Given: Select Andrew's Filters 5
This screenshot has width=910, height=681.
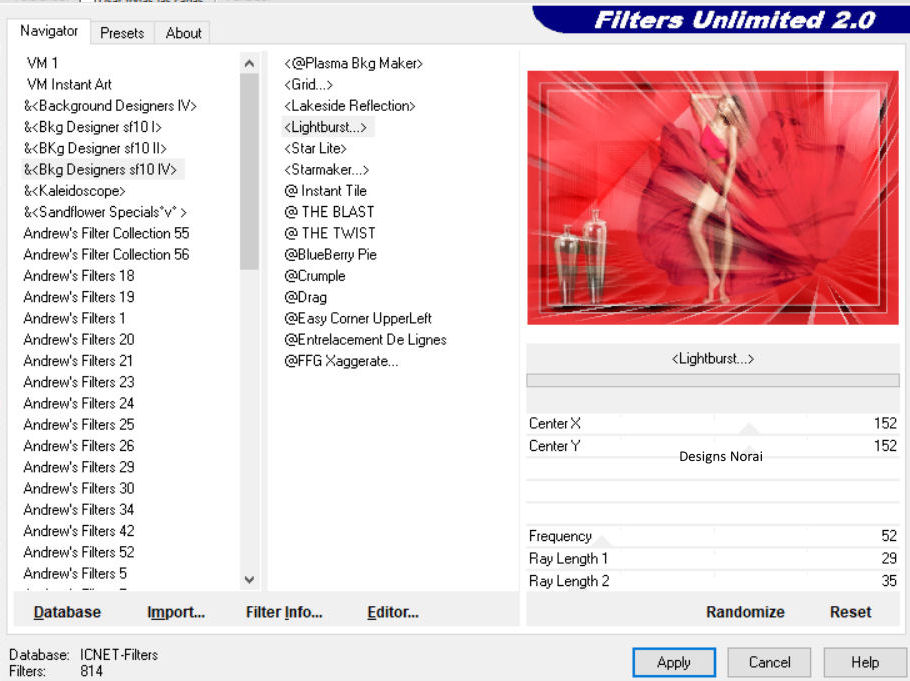Looking at the screenshot, I should pos(75,574).
